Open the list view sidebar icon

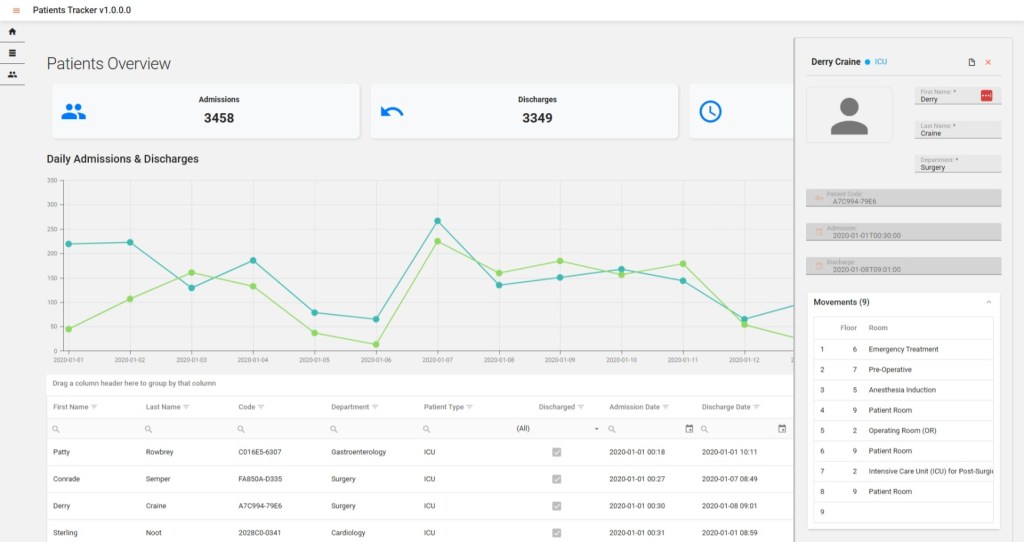(x=12, y=53)
